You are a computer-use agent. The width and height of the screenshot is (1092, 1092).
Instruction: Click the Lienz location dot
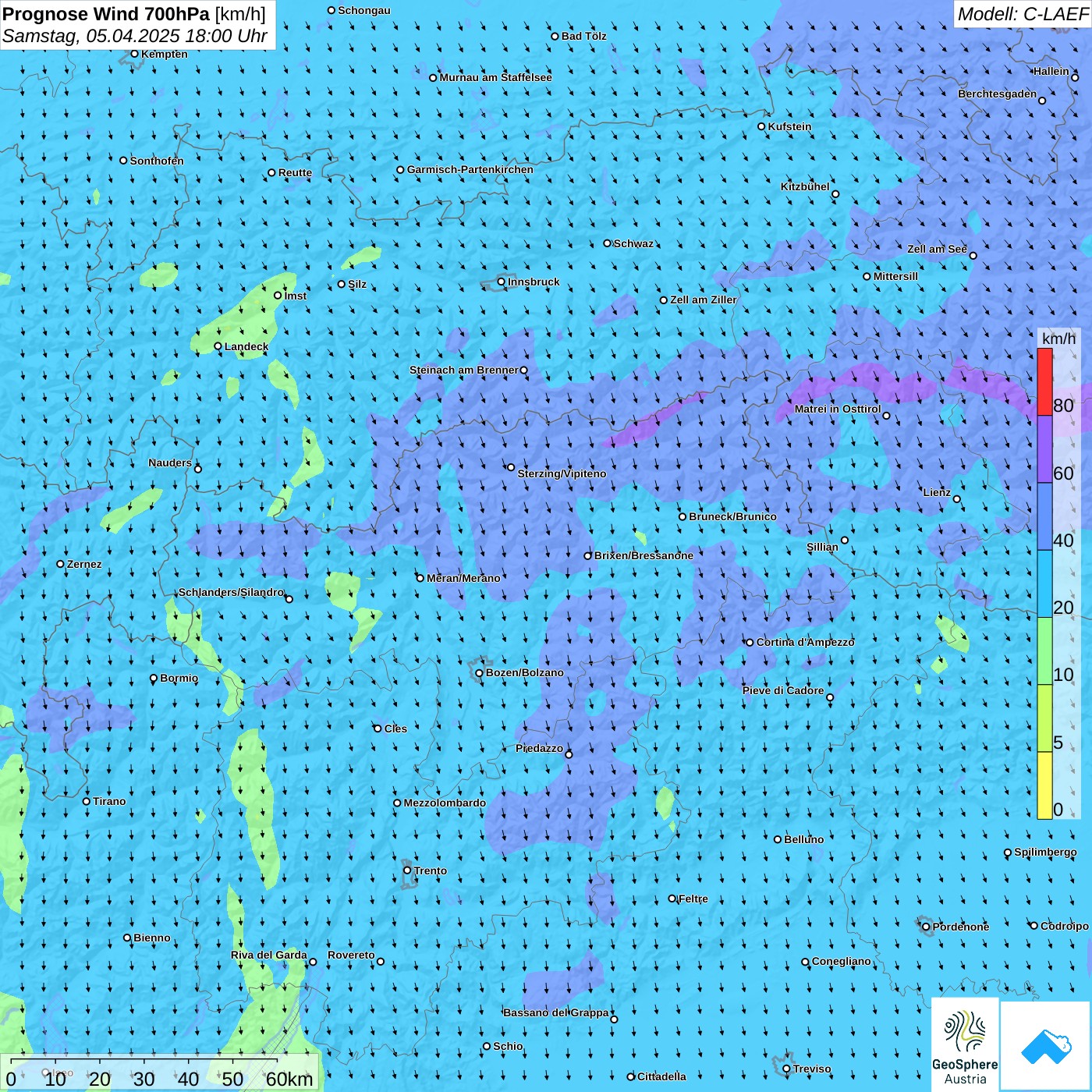point(957,499)
